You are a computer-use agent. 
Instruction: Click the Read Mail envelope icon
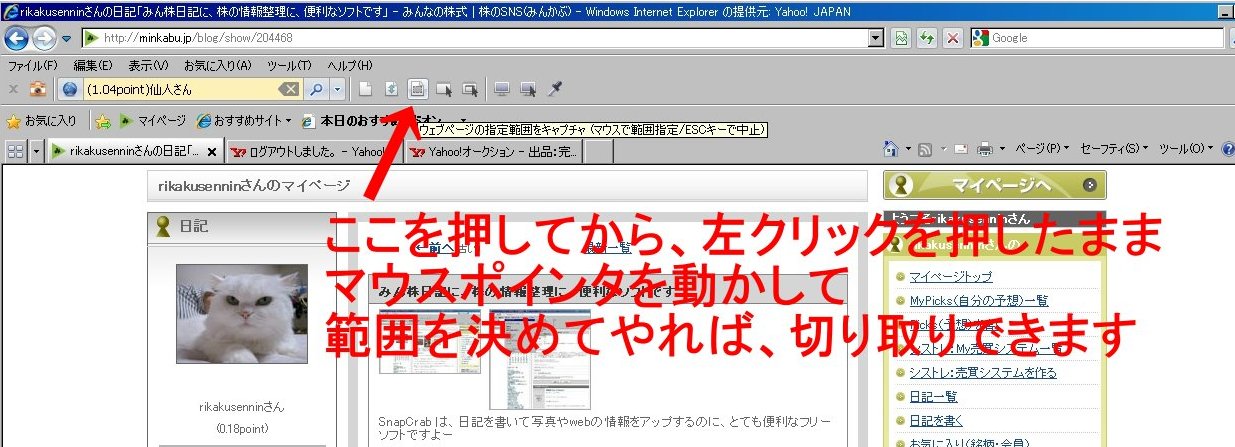(960, 149)
